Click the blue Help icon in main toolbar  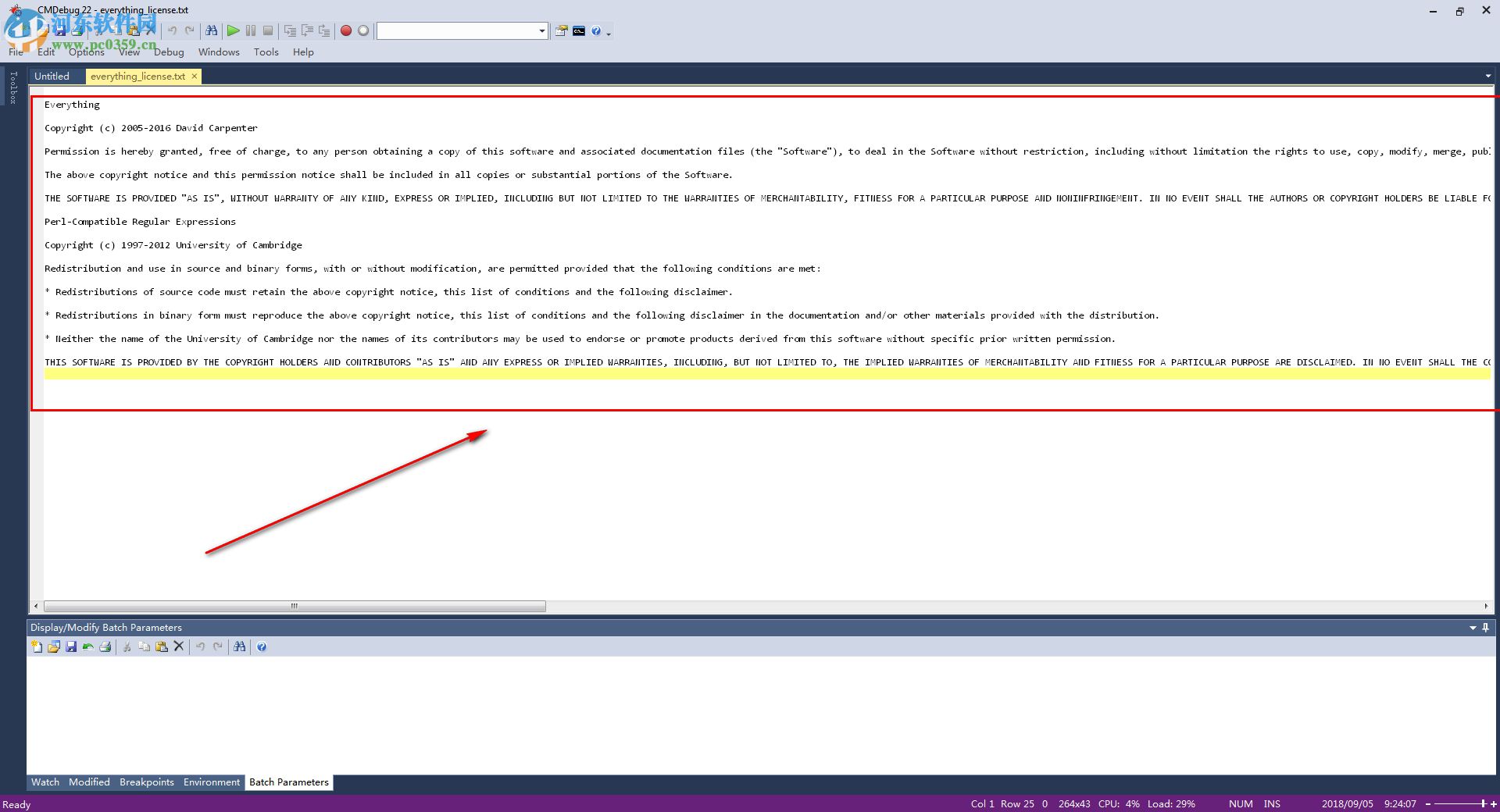point(596,31)
